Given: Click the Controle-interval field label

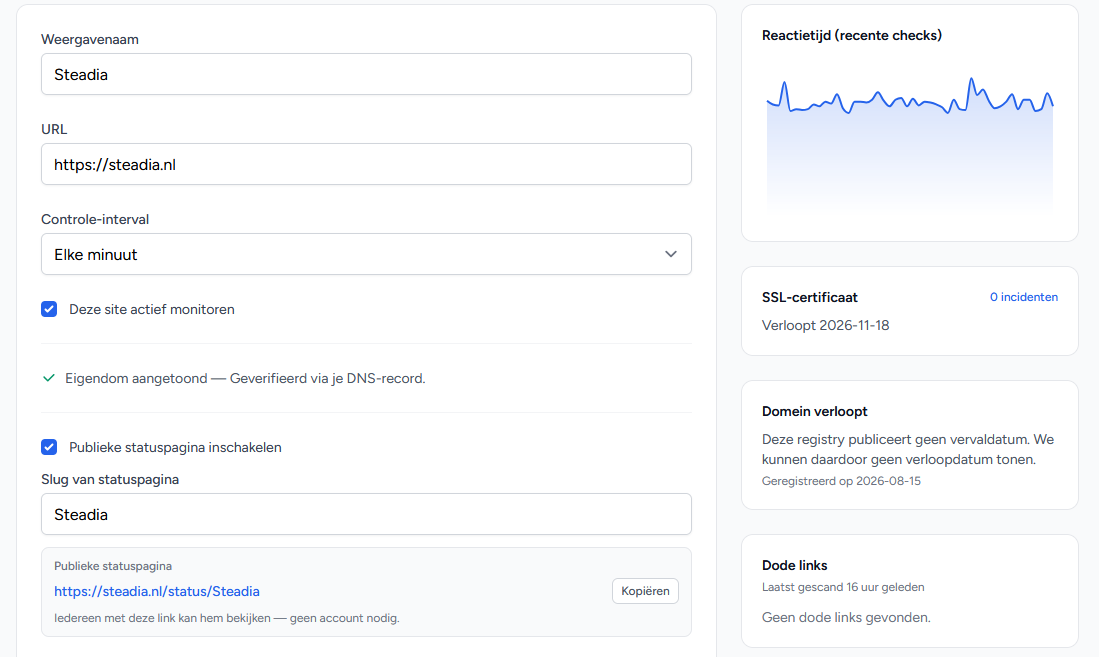Looking at the screenshot, I should point(95,219).
